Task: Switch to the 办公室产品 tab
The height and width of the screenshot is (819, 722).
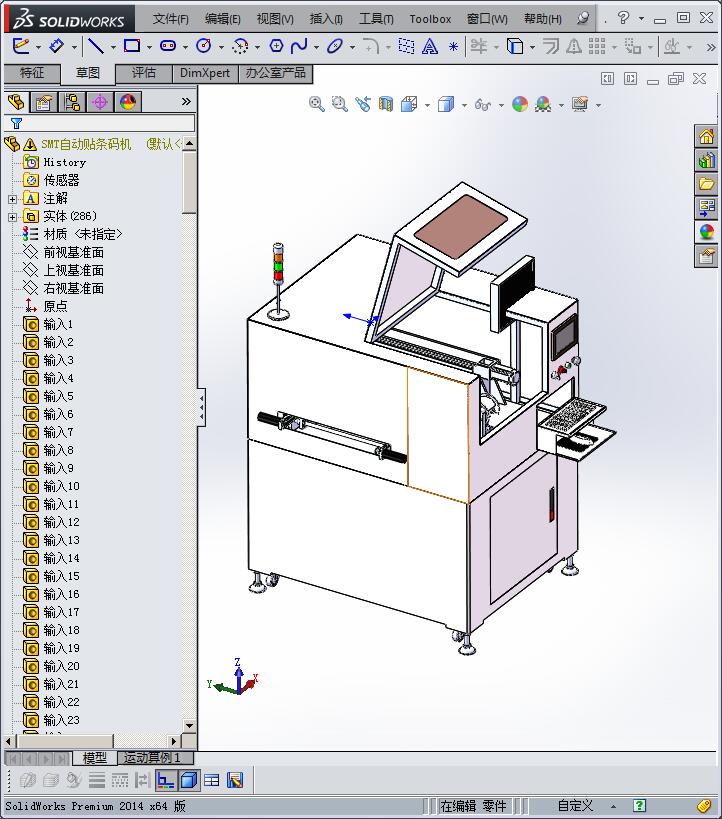Action: point(275,73)
